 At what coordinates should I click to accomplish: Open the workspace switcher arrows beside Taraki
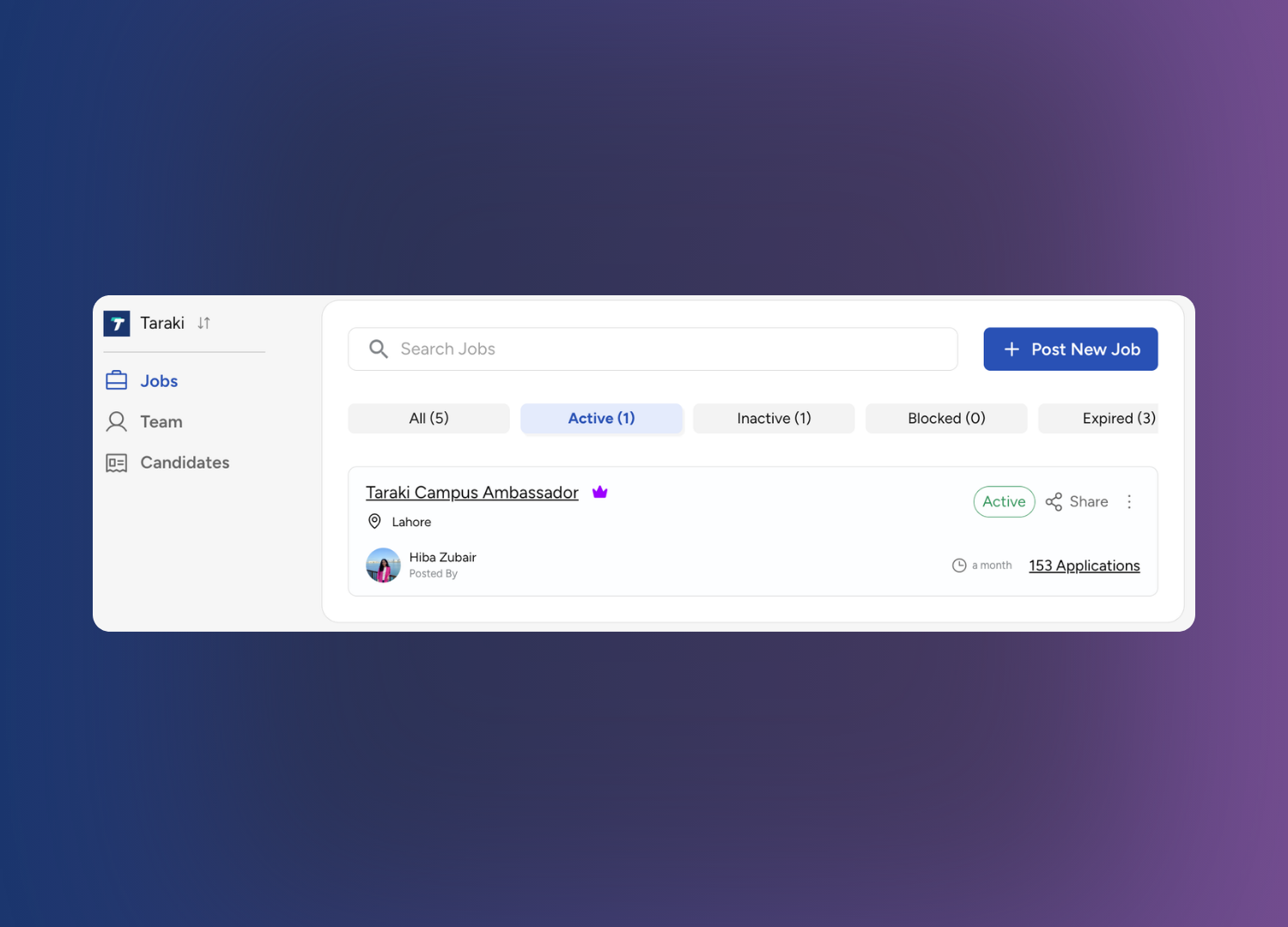204,324
